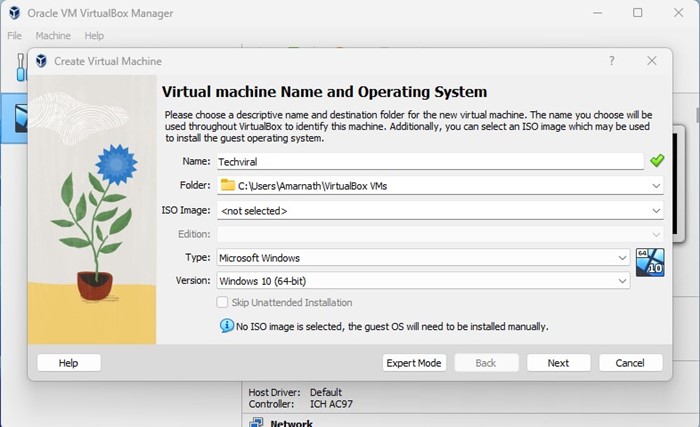
Task: Switch to Expert Mode
Action: tap(414, 363)
